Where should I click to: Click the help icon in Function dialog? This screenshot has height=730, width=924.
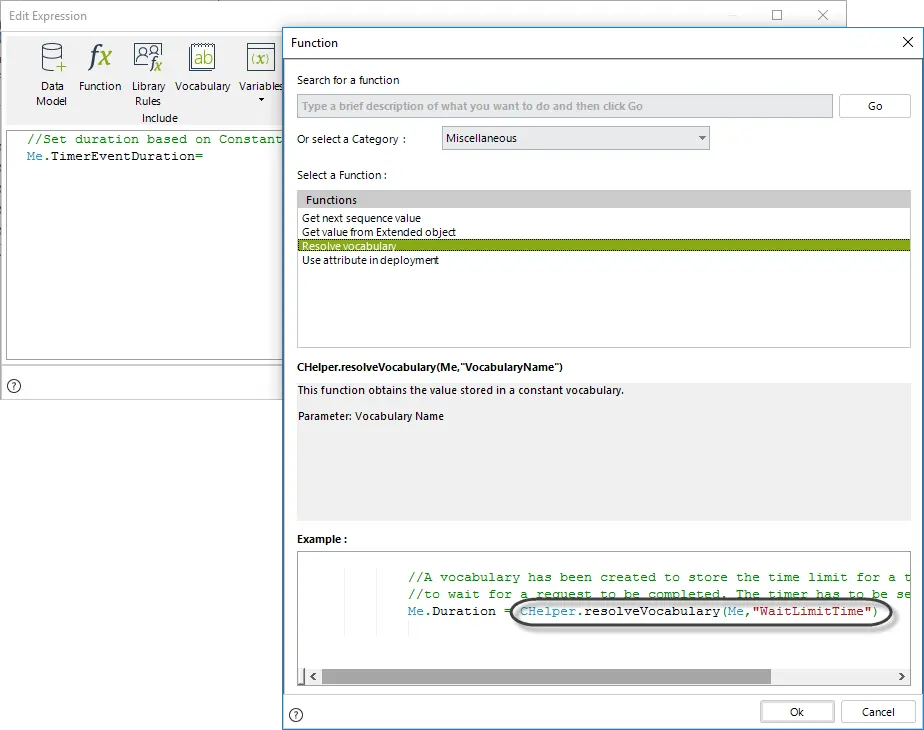[x=296, y=715]
